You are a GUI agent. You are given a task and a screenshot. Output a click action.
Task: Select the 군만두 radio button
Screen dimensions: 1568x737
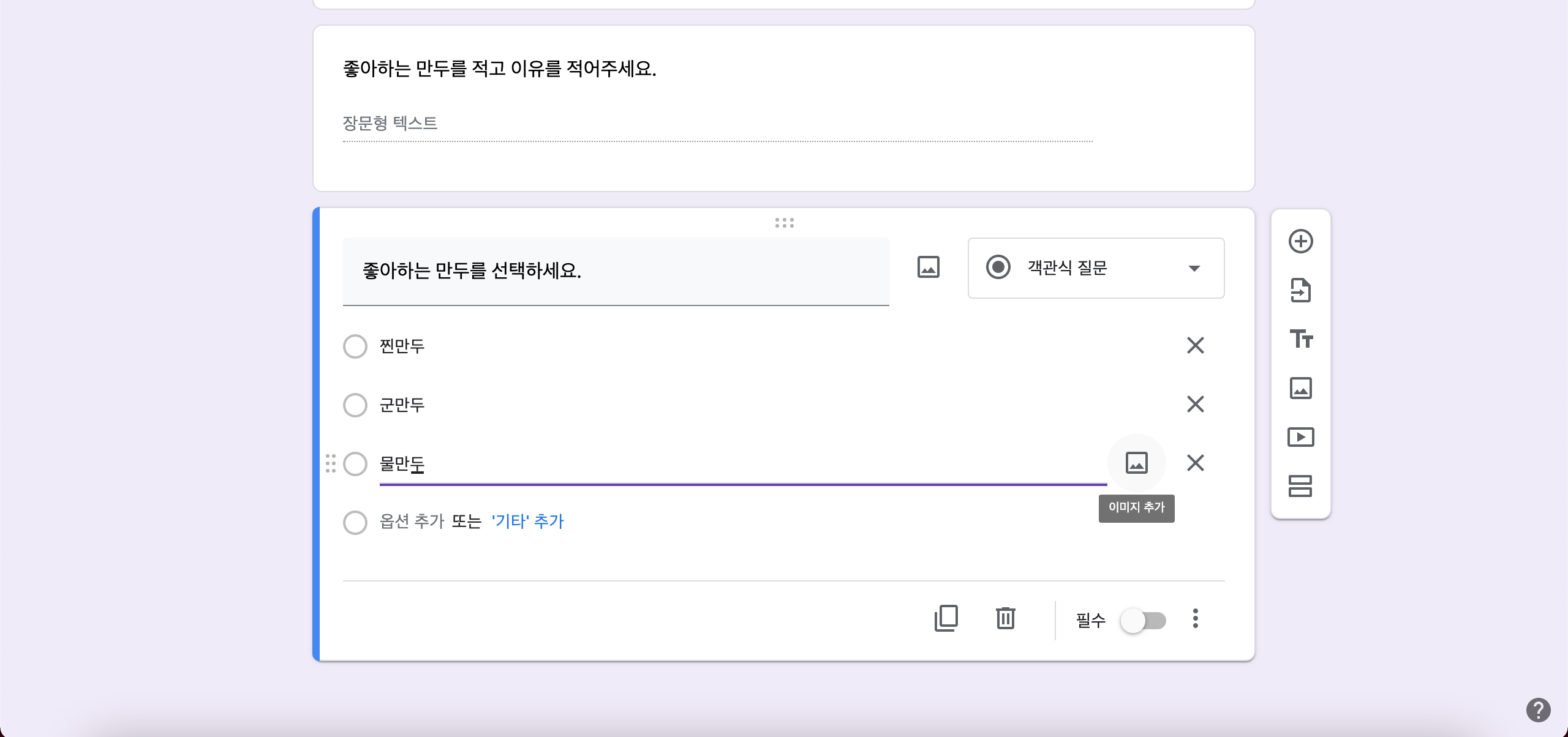[x=355, y=405]
